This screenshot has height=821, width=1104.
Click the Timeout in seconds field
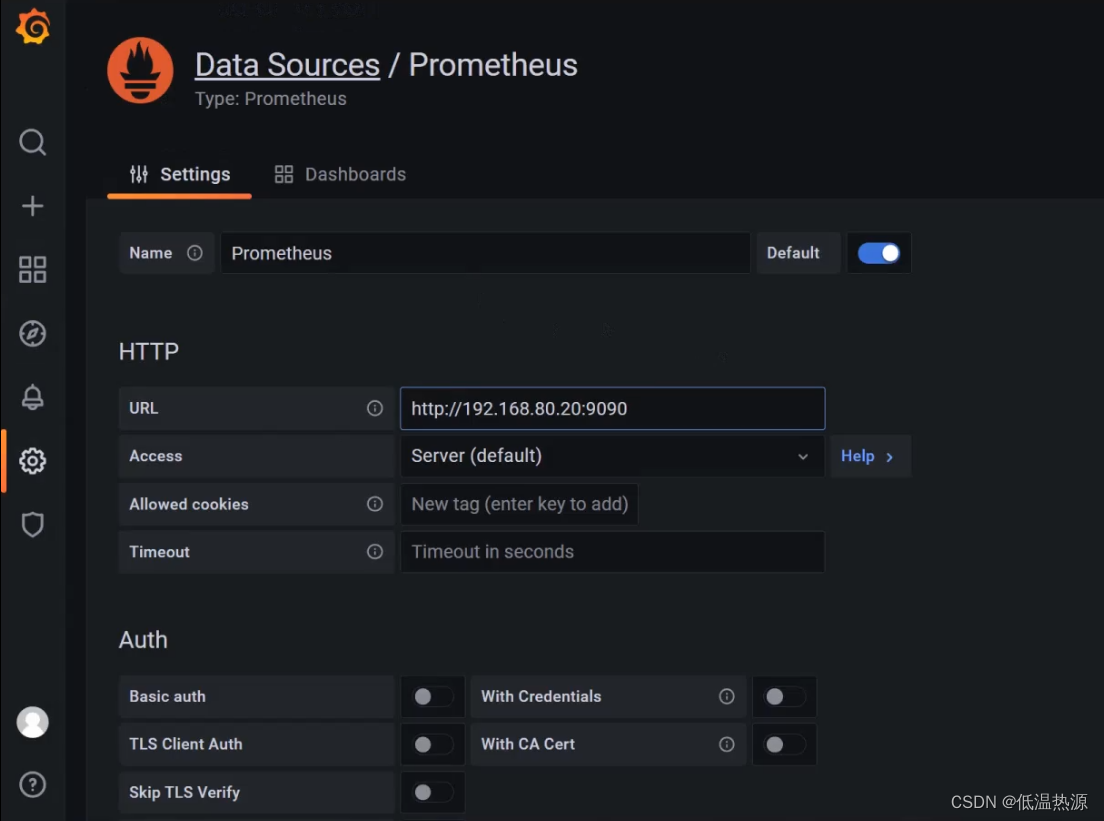(612, 552)
